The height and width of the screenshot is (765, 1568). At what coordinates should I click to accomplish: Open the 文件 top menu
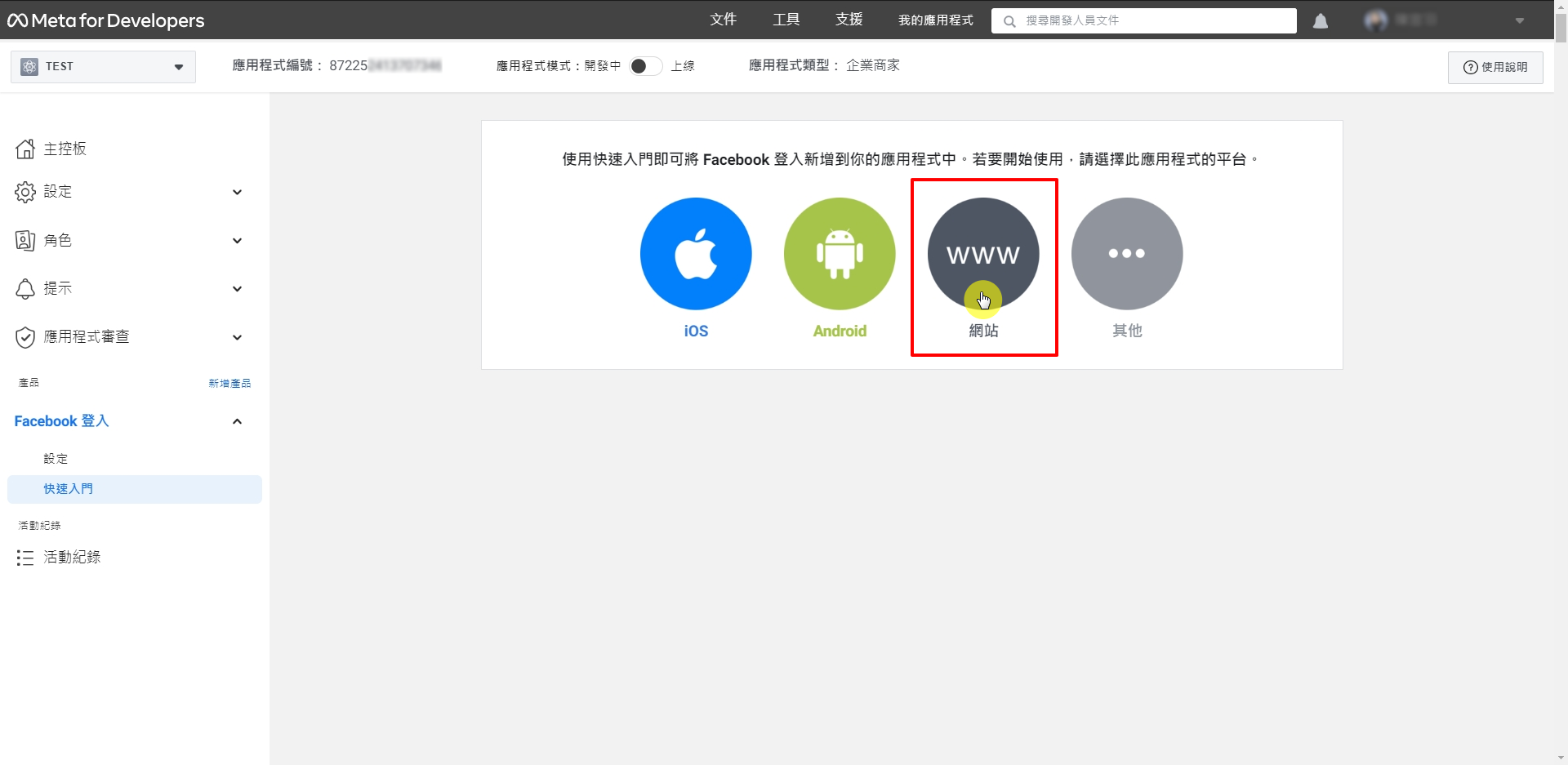[723, 20]
